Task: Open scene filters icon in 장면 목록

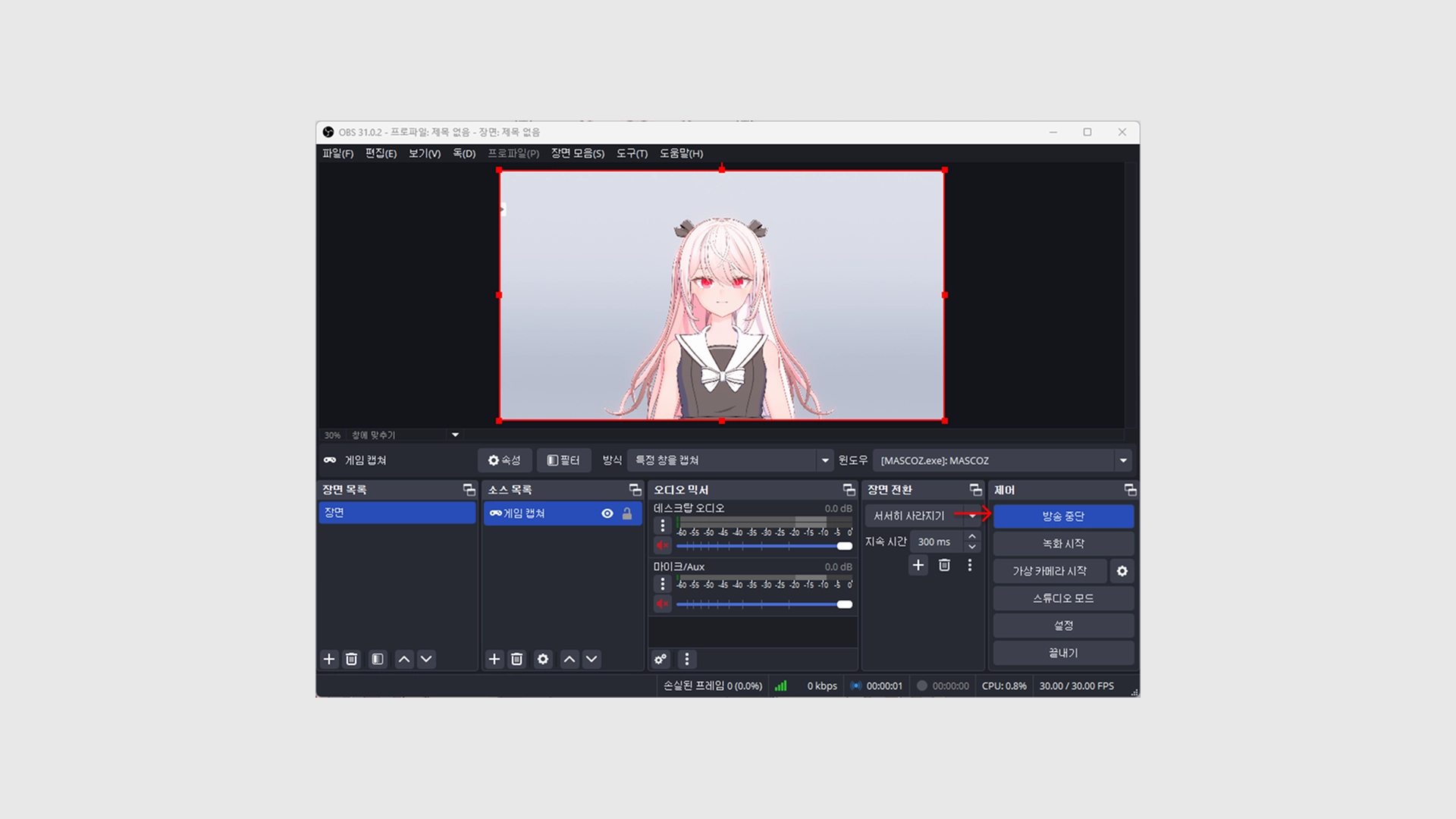Action: point(378,659)
